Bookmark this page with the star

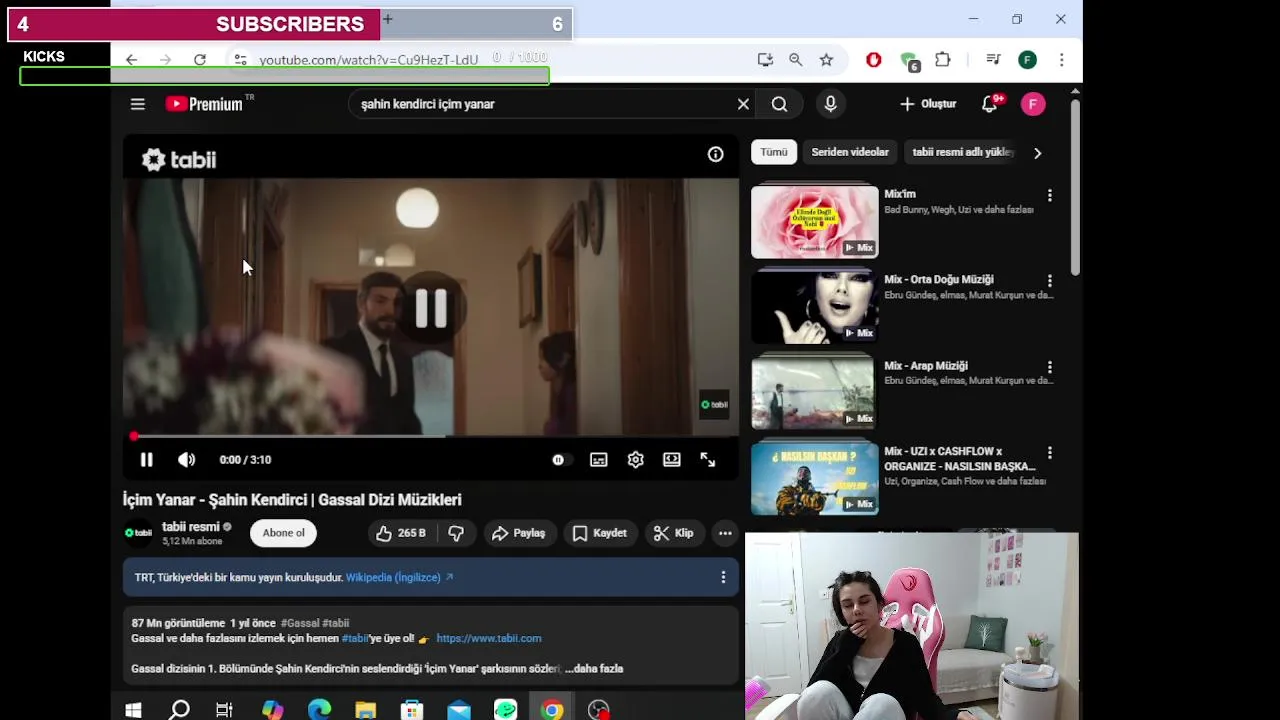[826, 60]
